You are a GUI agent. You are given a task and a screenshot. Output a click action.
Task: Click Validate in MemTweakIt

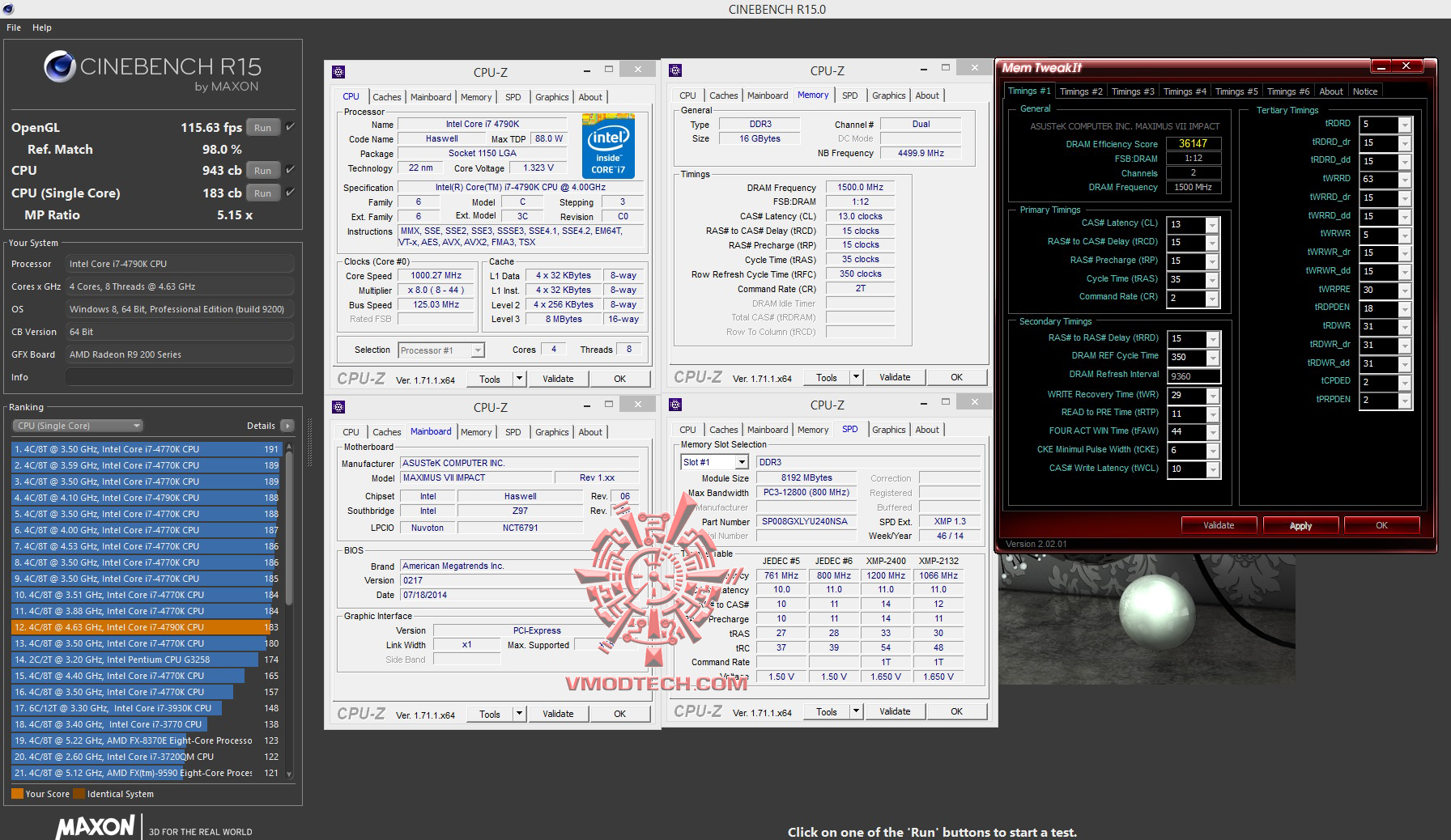pos(1219,525)
